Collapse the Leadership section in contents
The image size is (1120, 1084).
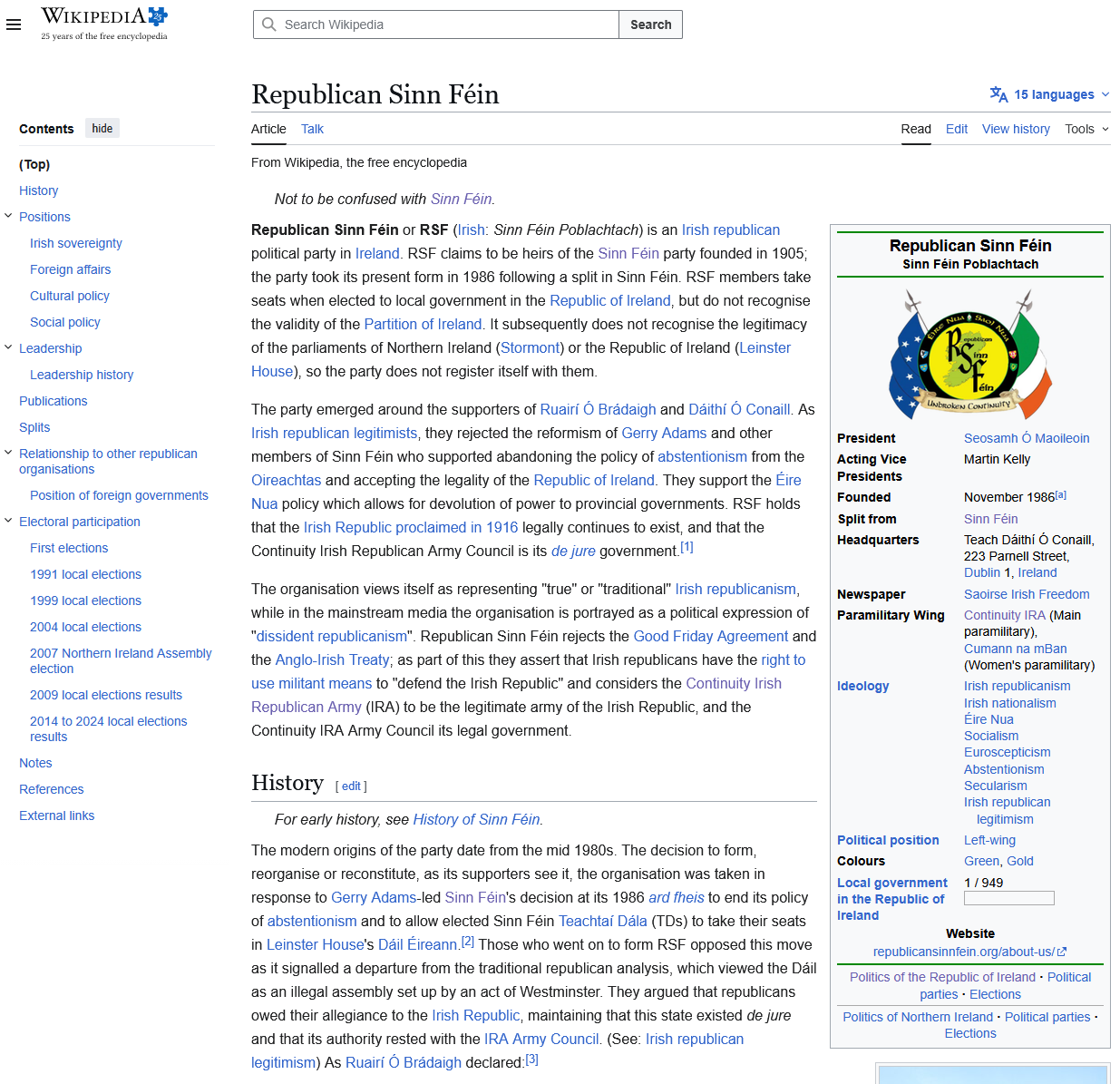click(x=8, y=347)
